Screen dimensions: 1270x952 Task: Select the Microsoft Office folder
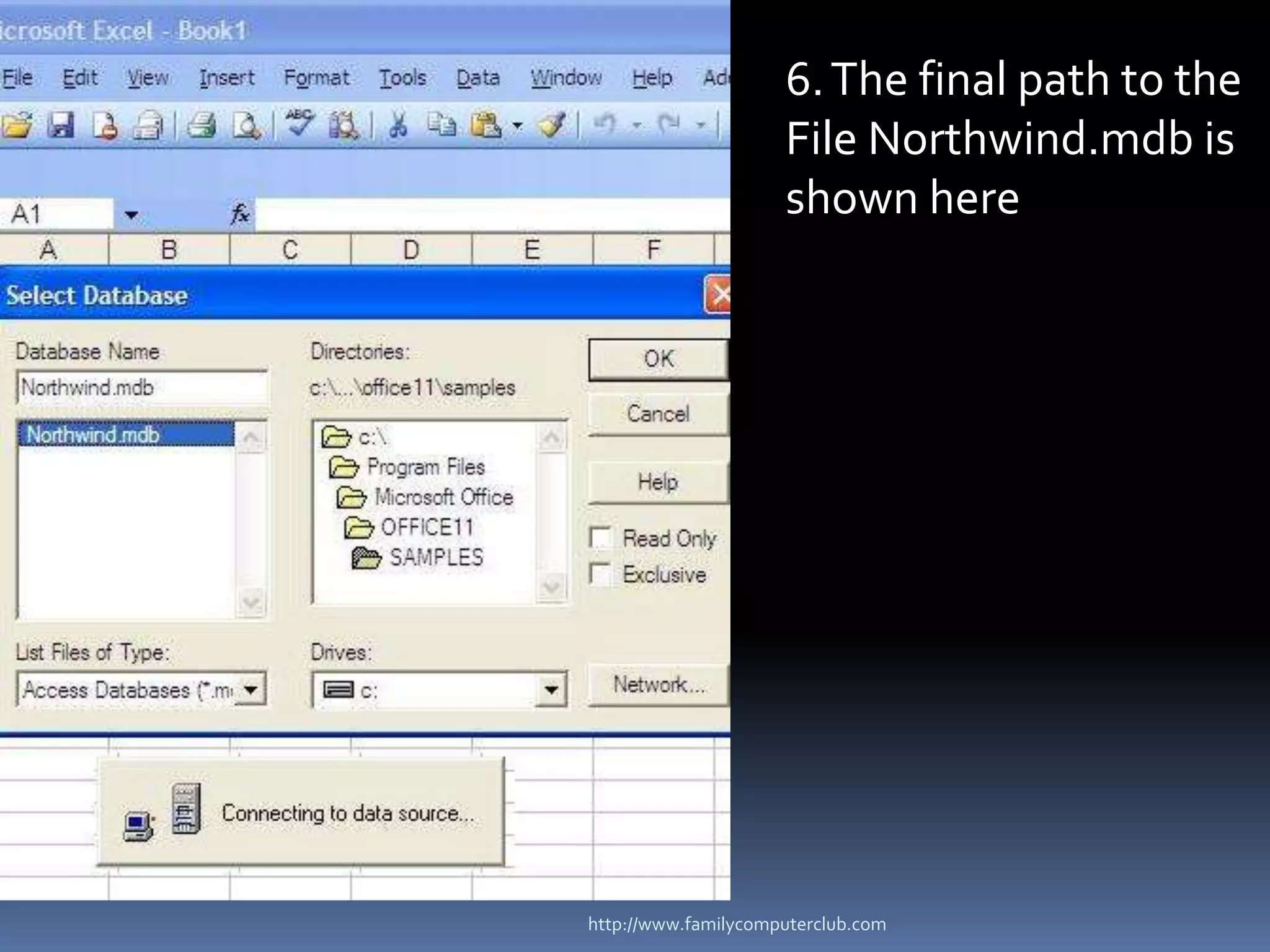(x=425, y=497)
